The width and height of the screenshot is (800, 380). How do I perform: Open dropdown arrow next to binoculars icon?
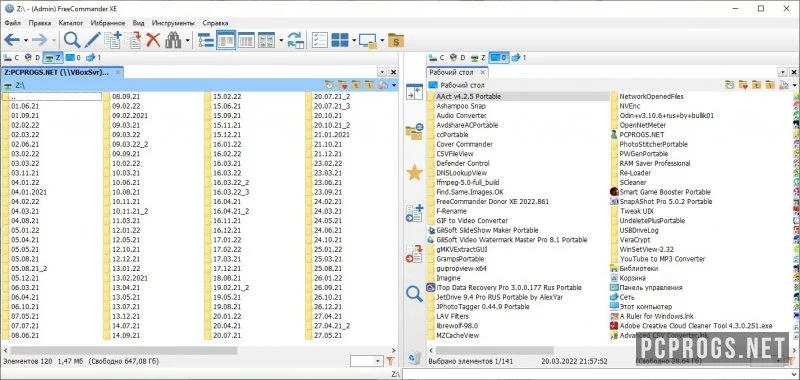(188, 40)
